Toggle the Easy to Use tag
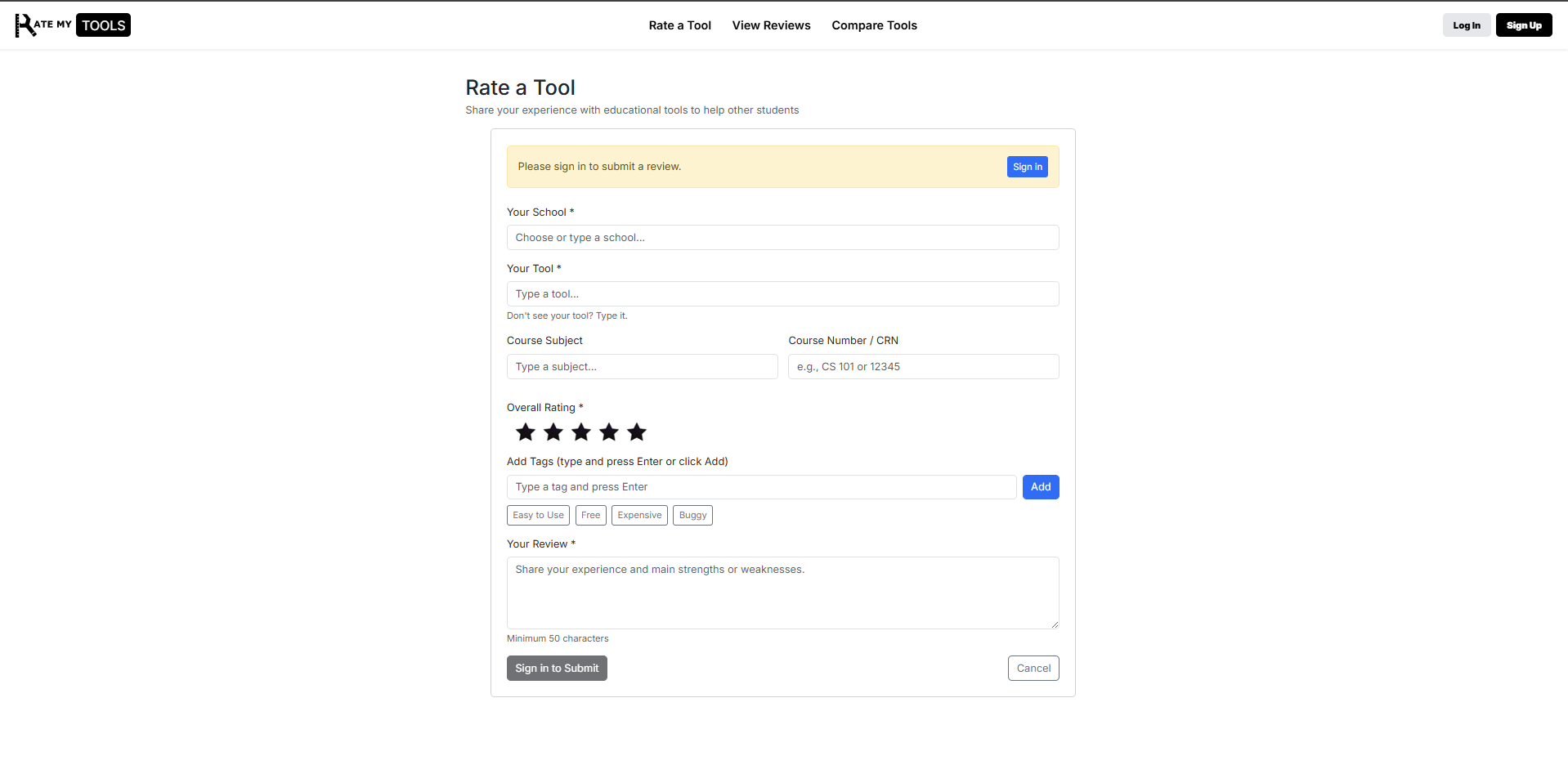The width and height of the screenshot is (1568, 774). pos(538,515)
